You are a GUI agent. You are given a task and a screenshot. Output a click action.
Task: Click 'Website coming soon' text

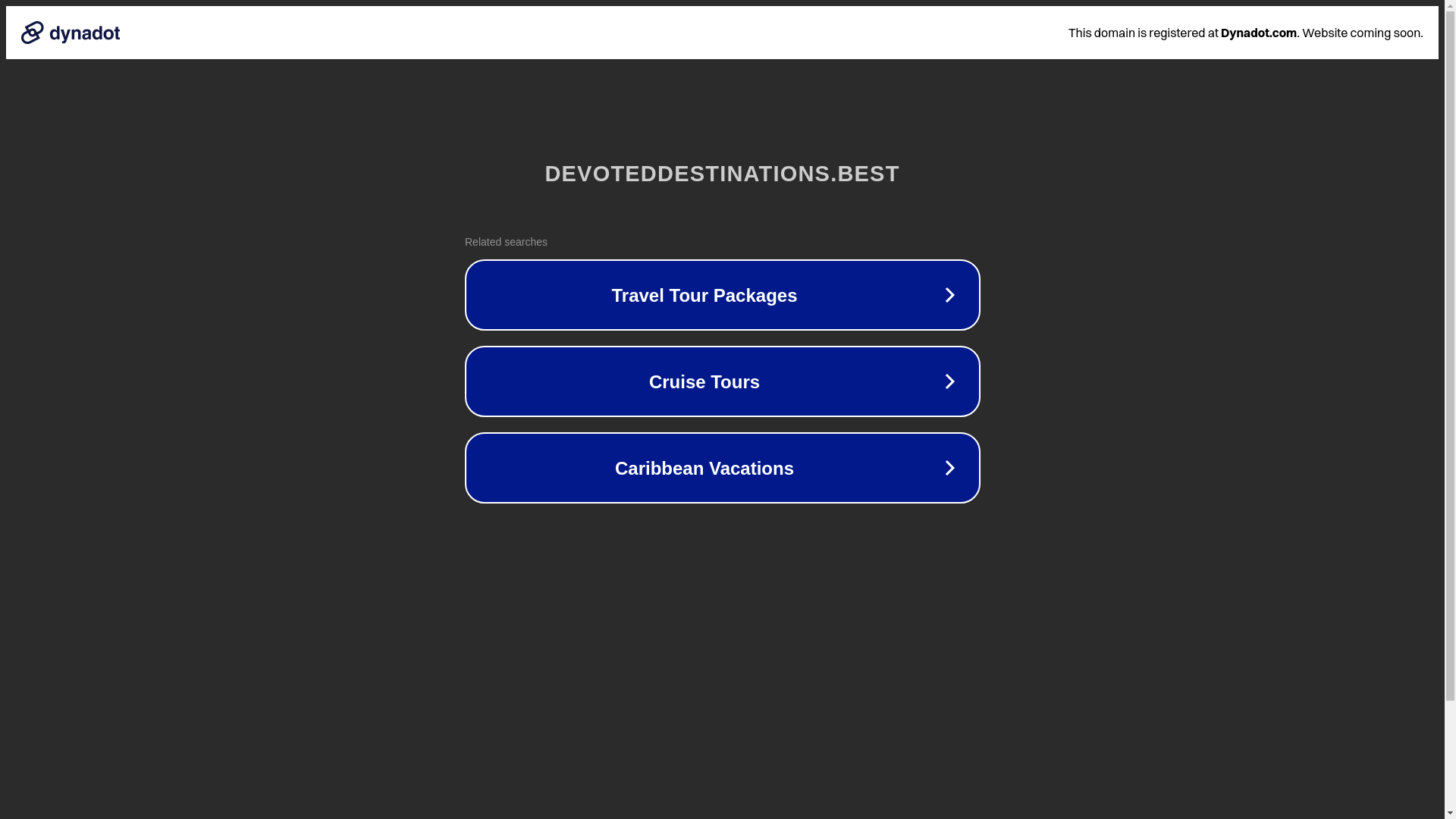coord(1362,33)
